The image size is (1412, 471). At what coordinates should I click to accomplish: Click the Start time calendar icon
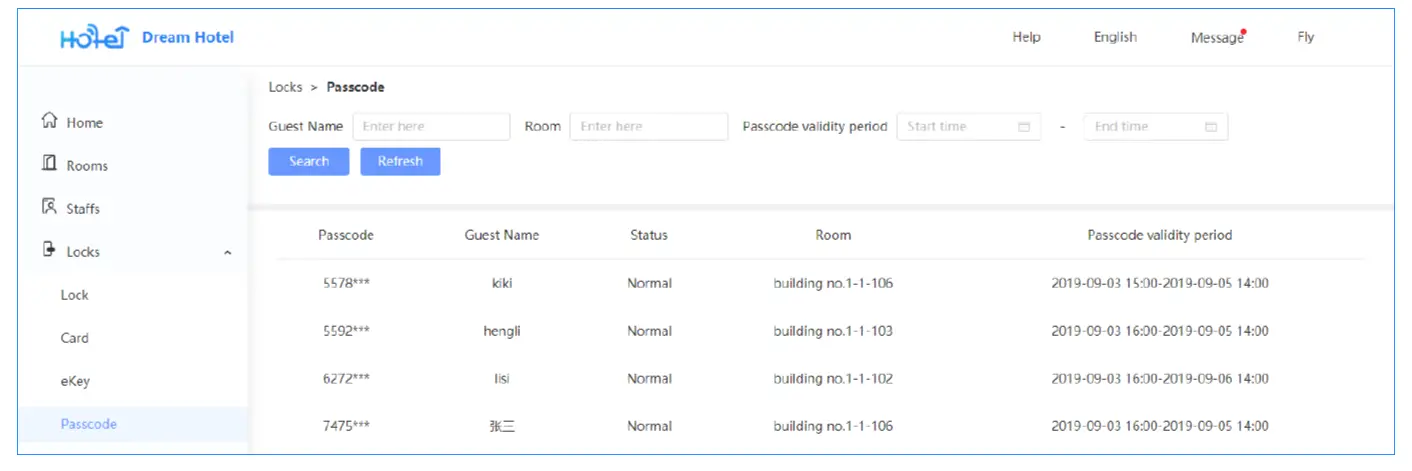[x=1023, y=127]
